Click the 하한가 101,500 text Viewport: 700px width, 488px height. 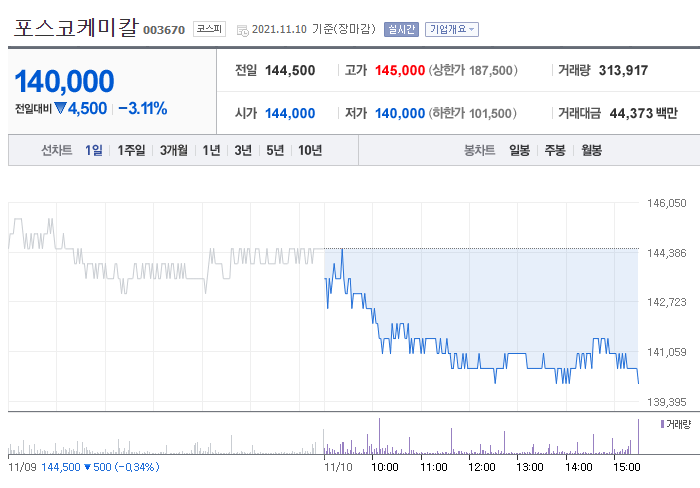(472, 113)
